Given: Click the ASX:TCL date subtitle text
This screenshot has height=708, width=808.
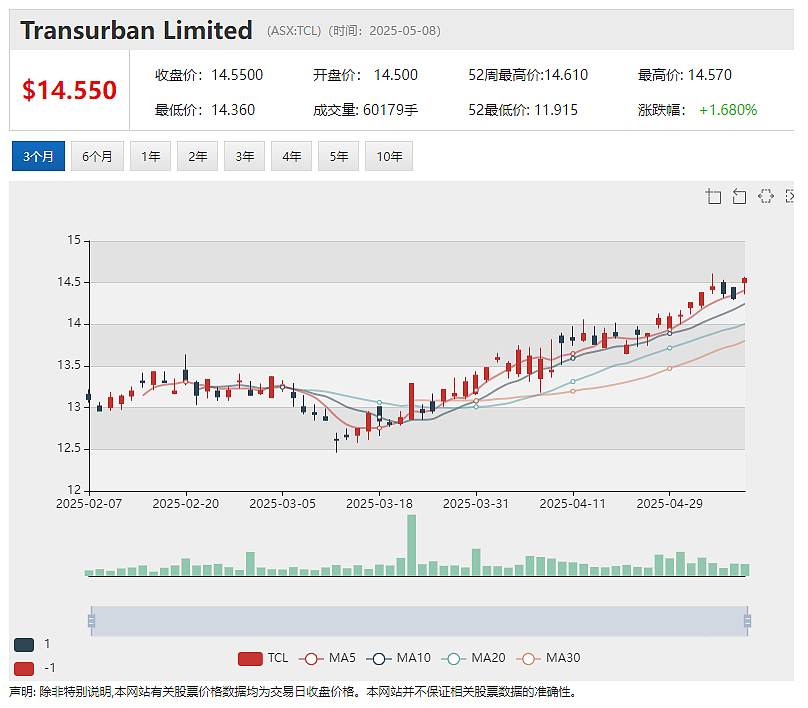Looking at the screenshot, I should (354, 31).
